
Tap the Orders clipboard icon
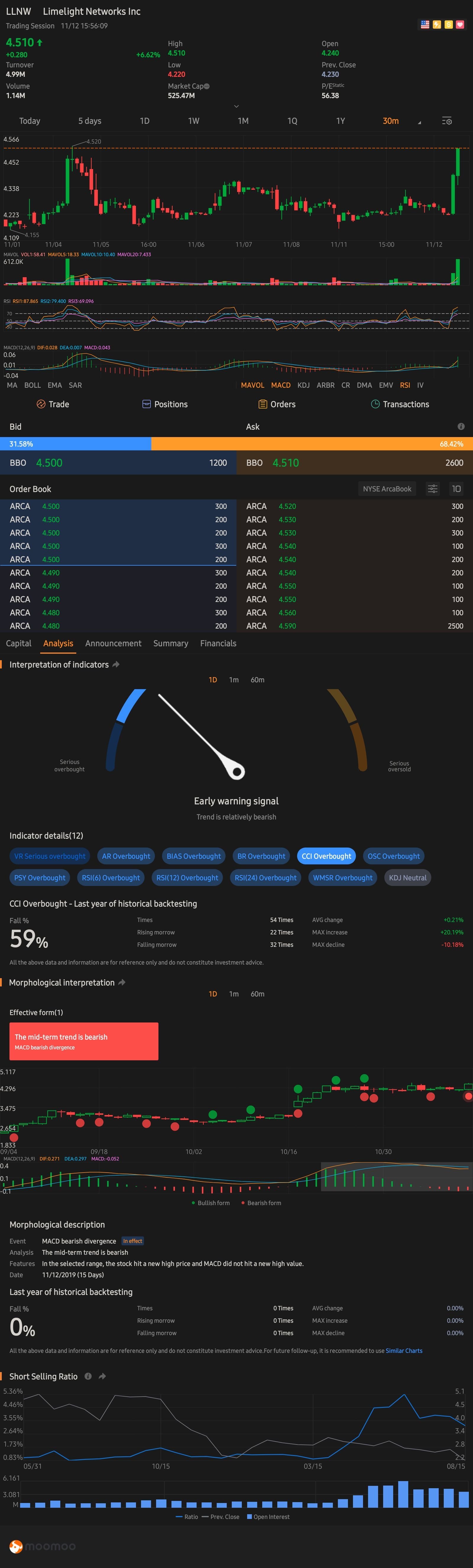pos(263,404)
